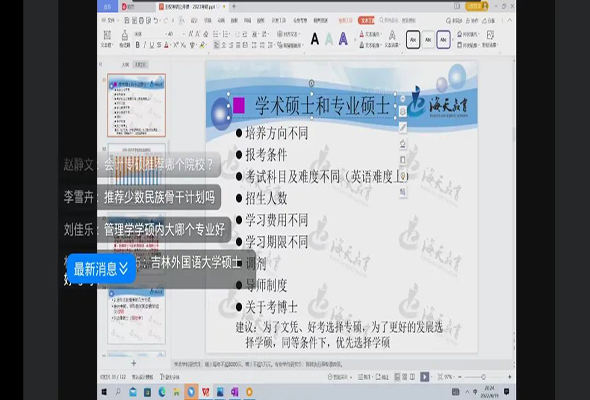
Task: Open Microsoft Edge from the taskbar
Action: (162, 392)
